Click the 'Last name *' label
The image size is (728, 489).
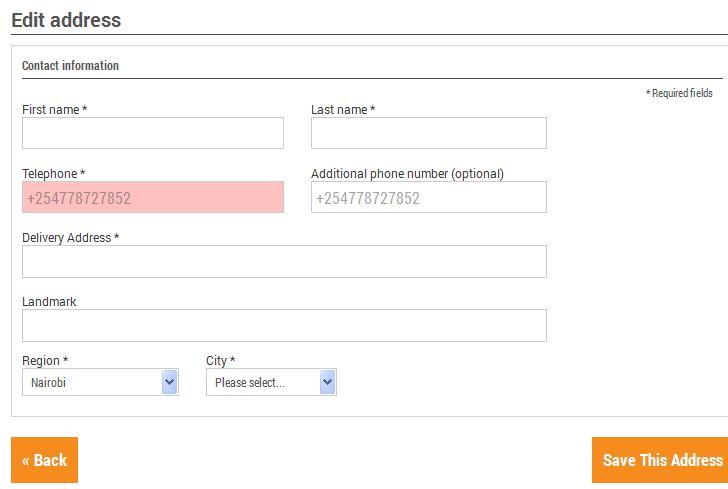pos(343,110)
